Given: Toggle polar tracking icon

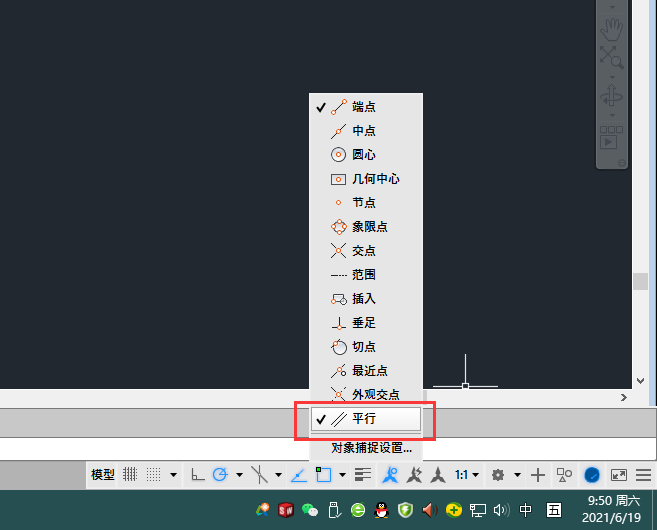Looking at the screenshot, I should point(220,475).
